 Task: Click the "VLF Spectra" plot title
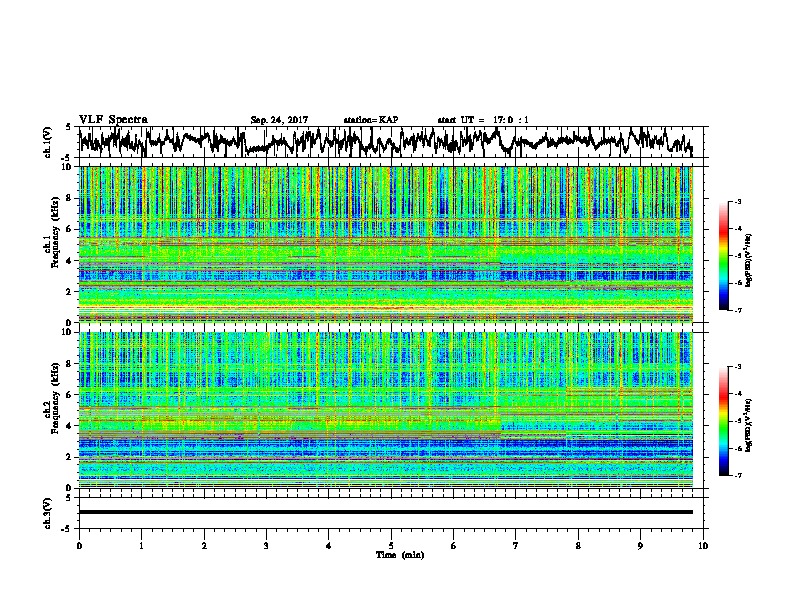click(113, 120)
